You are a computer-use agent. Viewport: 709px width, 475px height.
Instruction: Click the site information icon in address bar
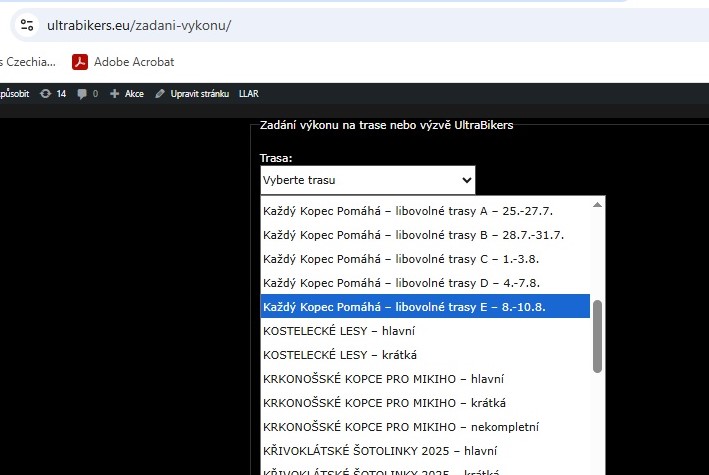[27, 25]
